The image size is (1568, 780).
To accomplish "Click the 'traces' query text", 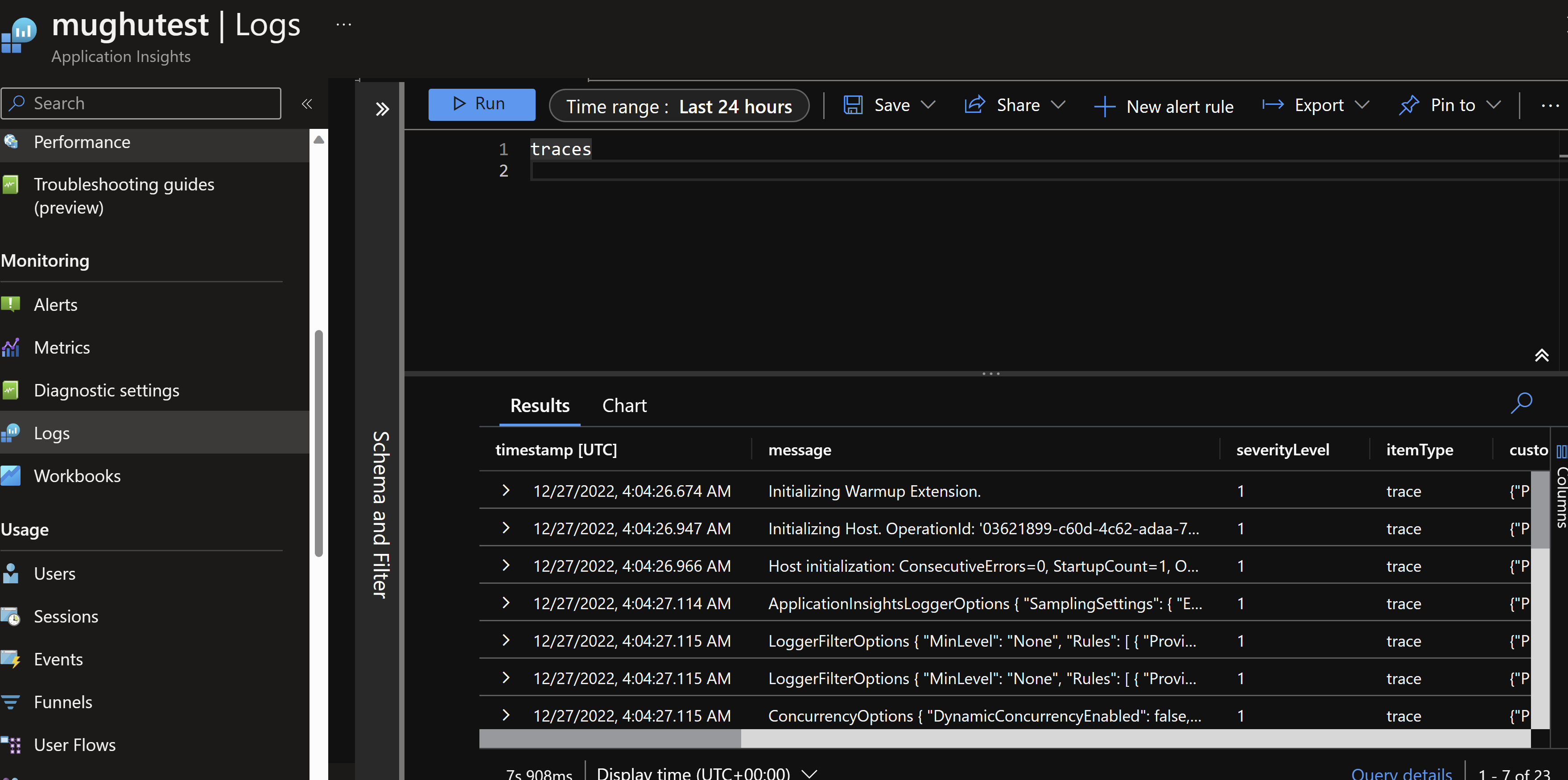I will click(560, 149).
